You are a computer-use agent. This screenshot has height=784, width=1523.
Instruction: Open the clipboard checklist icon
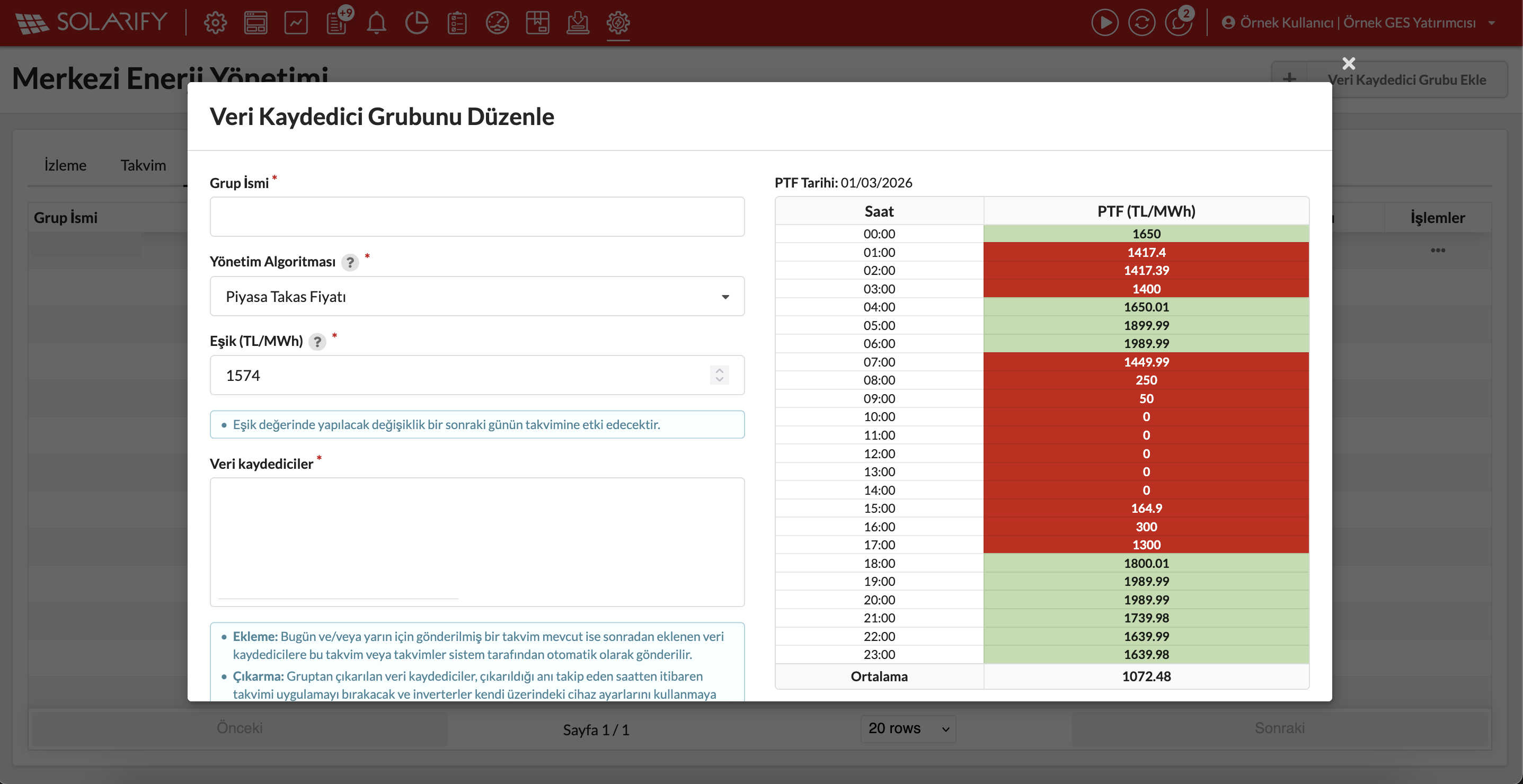[x=456, y=23]
